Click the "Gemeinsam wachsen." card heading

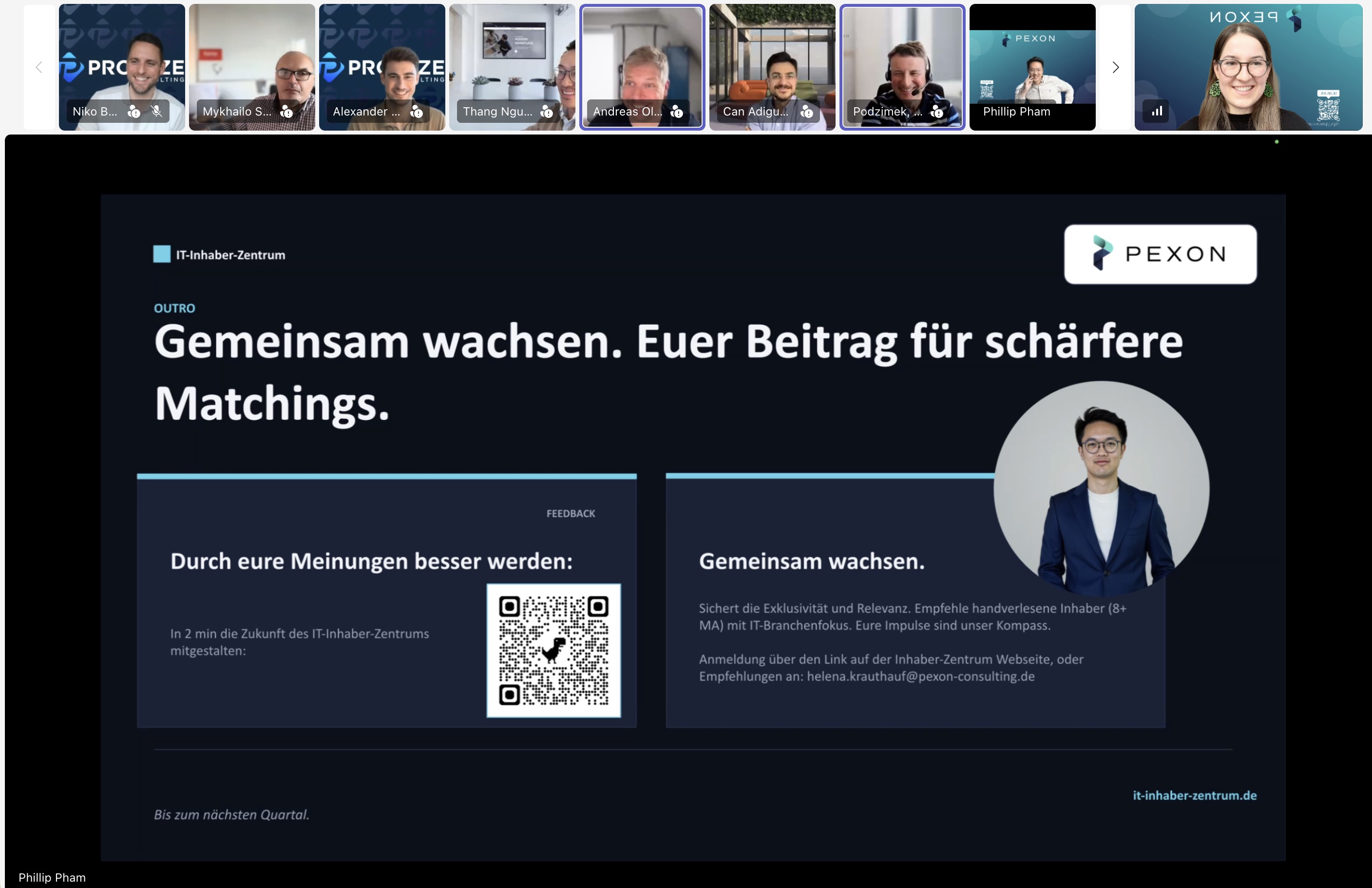tap(812, 561)
